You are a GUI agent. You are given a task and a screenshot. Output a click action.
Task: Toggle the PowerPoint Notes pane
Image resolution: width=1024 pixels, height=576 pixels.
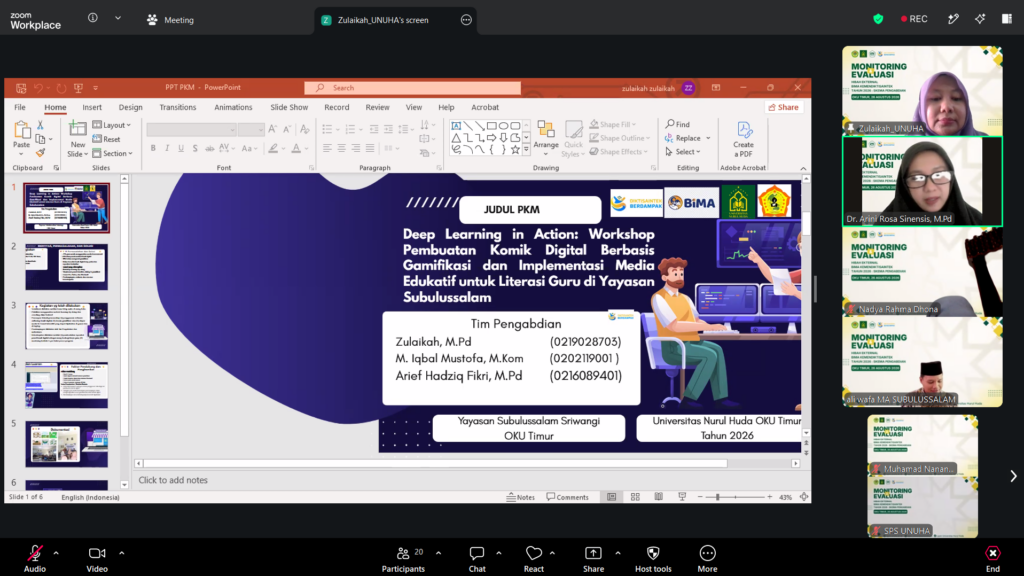520,497
